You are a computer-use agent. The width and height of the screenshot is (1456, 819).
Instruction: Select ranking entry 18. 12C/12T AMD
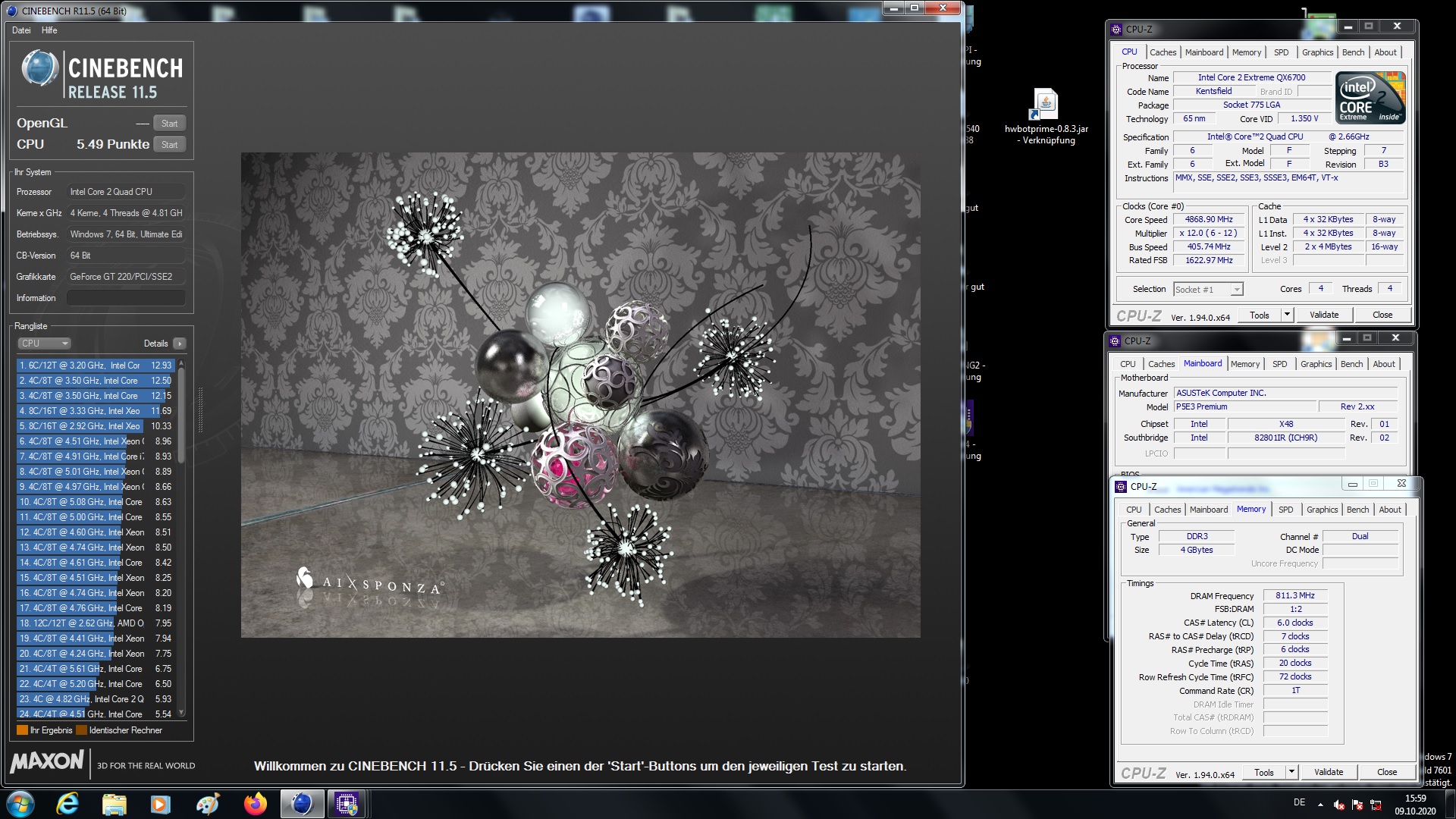(x=96, y=623)
